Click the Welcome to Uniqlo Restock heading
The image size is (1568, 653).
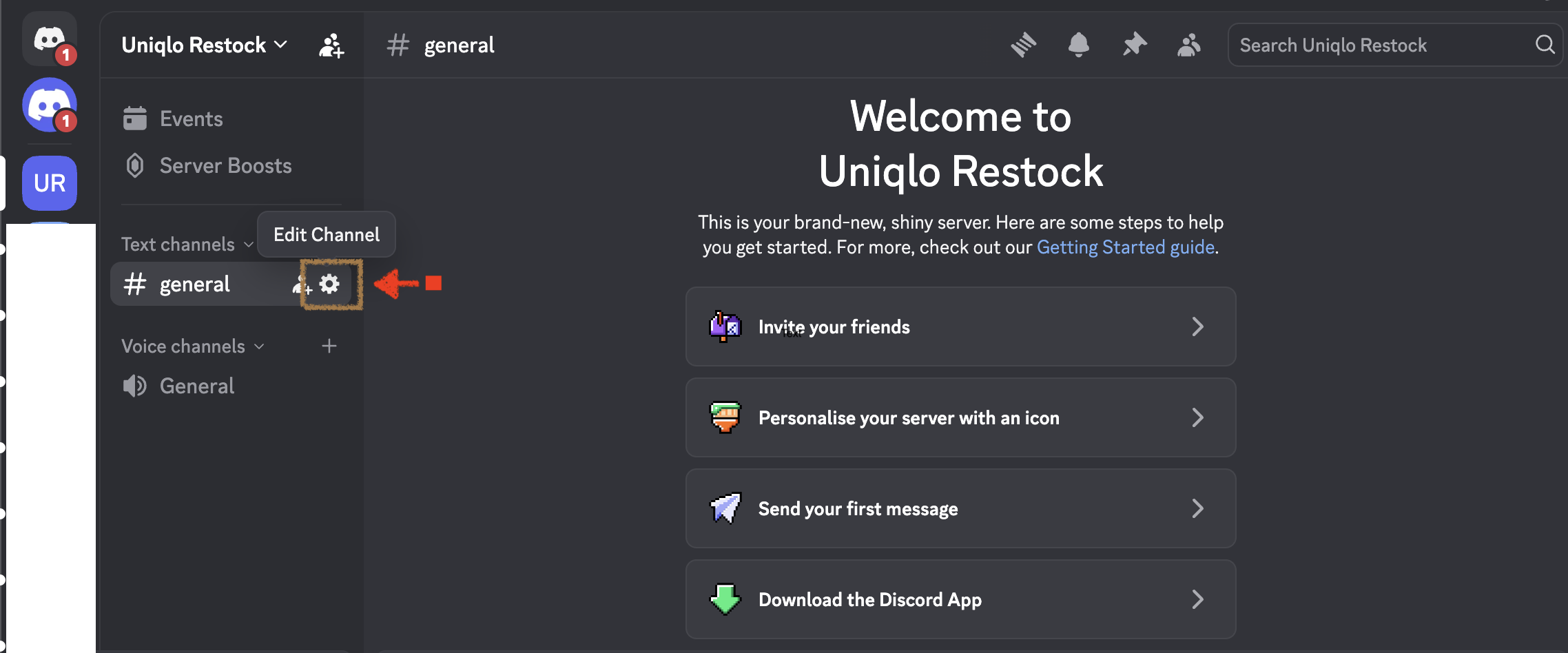click(960, 143)
